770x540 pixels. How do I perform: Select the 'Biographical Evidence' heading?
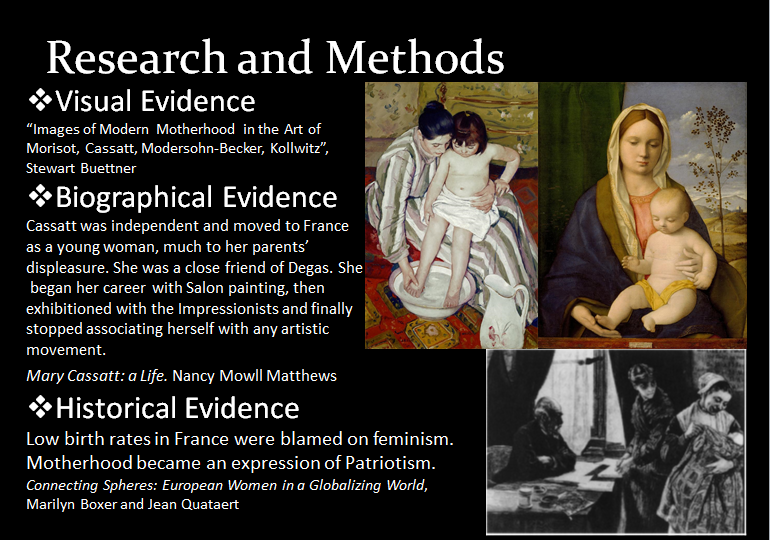pyautogui.click(x=196, y=198)
